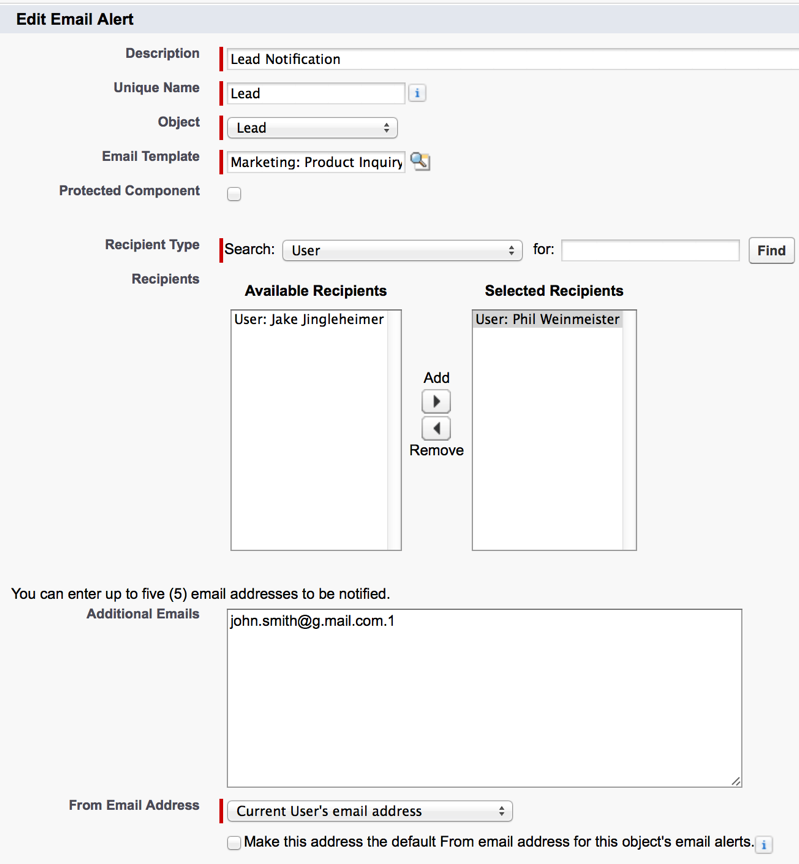
Task: Enable default From email address checkbox
Action: 234,842
